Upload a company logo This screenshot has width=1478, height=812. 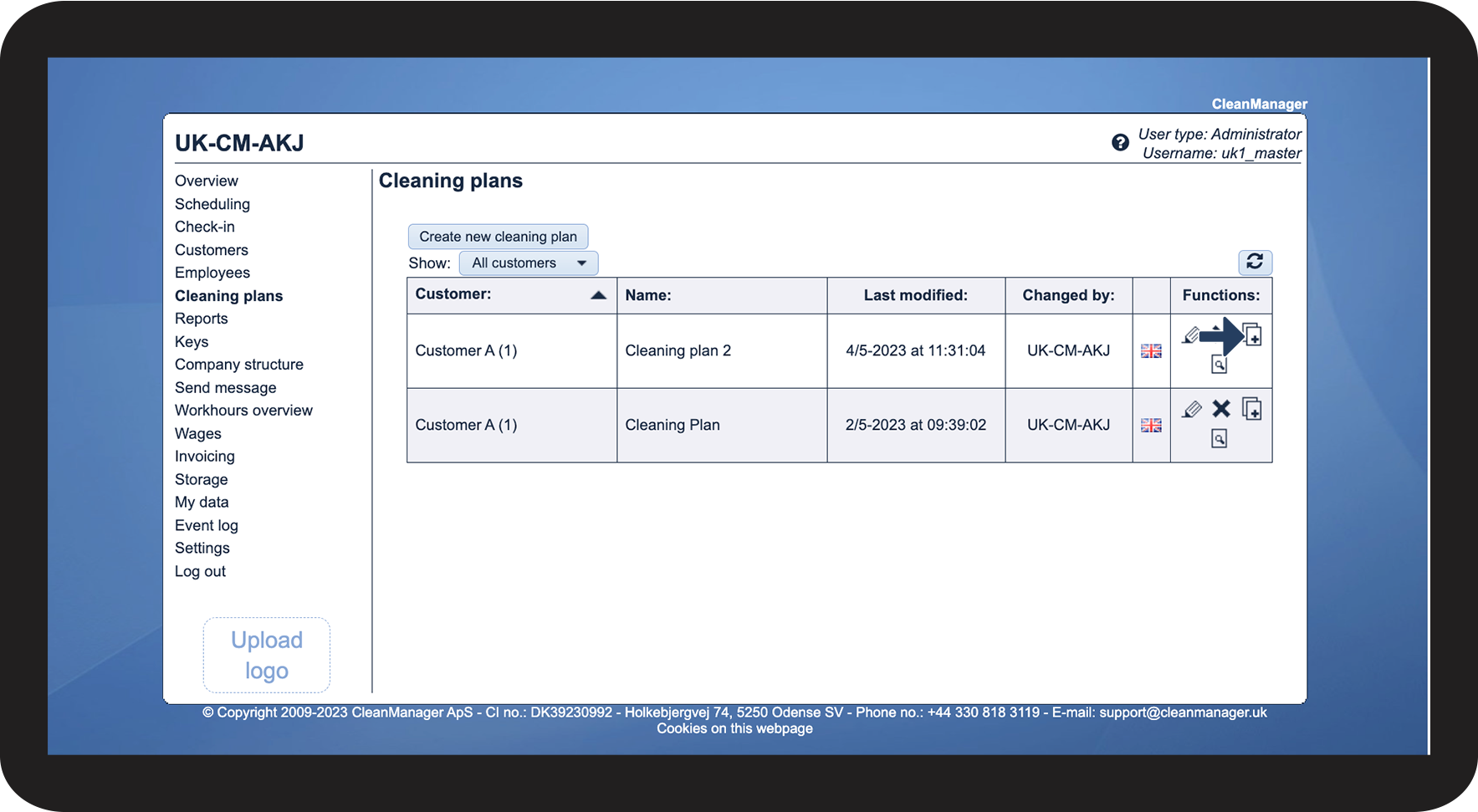pos(267,655)
